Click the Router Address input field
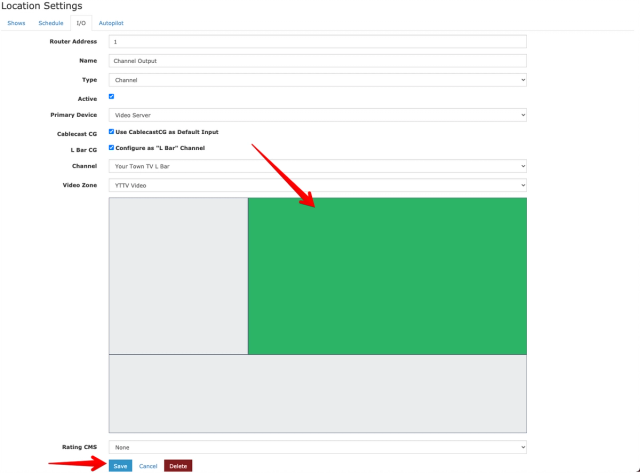 point(318,42)
